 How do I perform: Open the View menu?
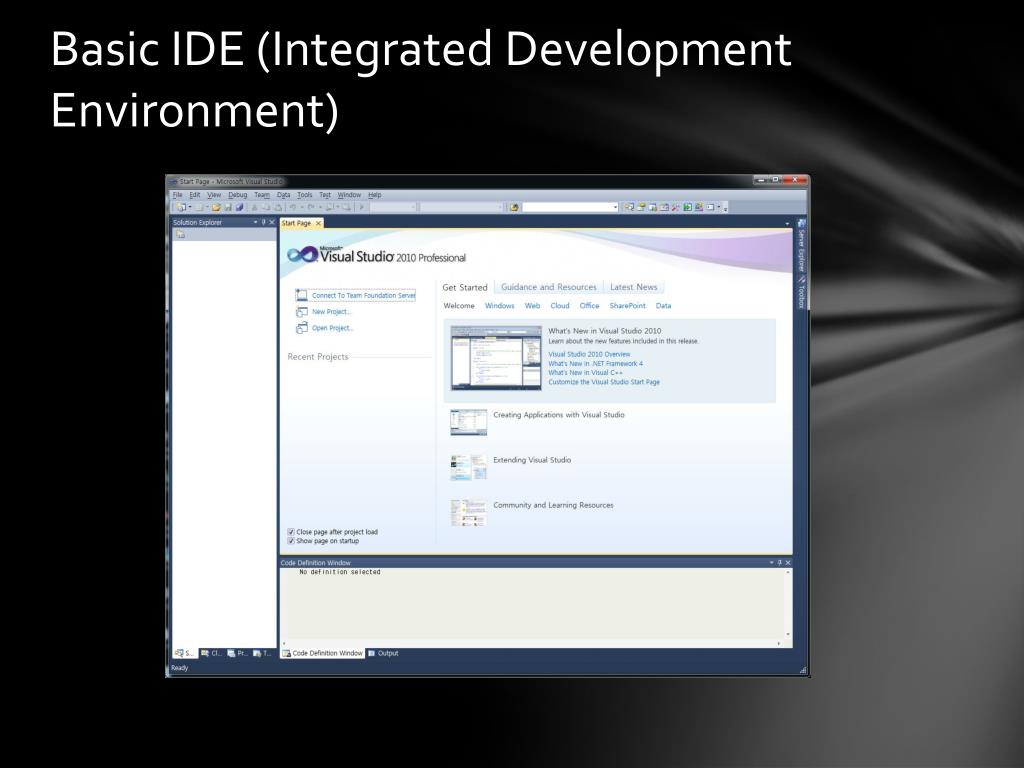coord(214,195)
